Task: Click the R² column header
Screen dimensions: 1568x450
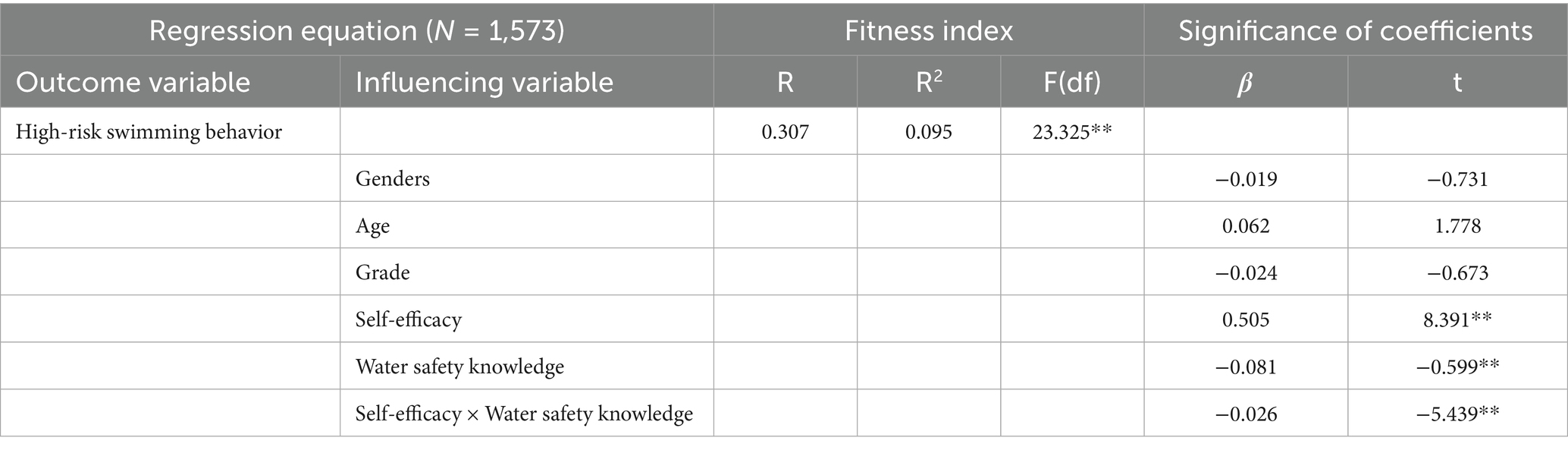Action: (928, 82)
